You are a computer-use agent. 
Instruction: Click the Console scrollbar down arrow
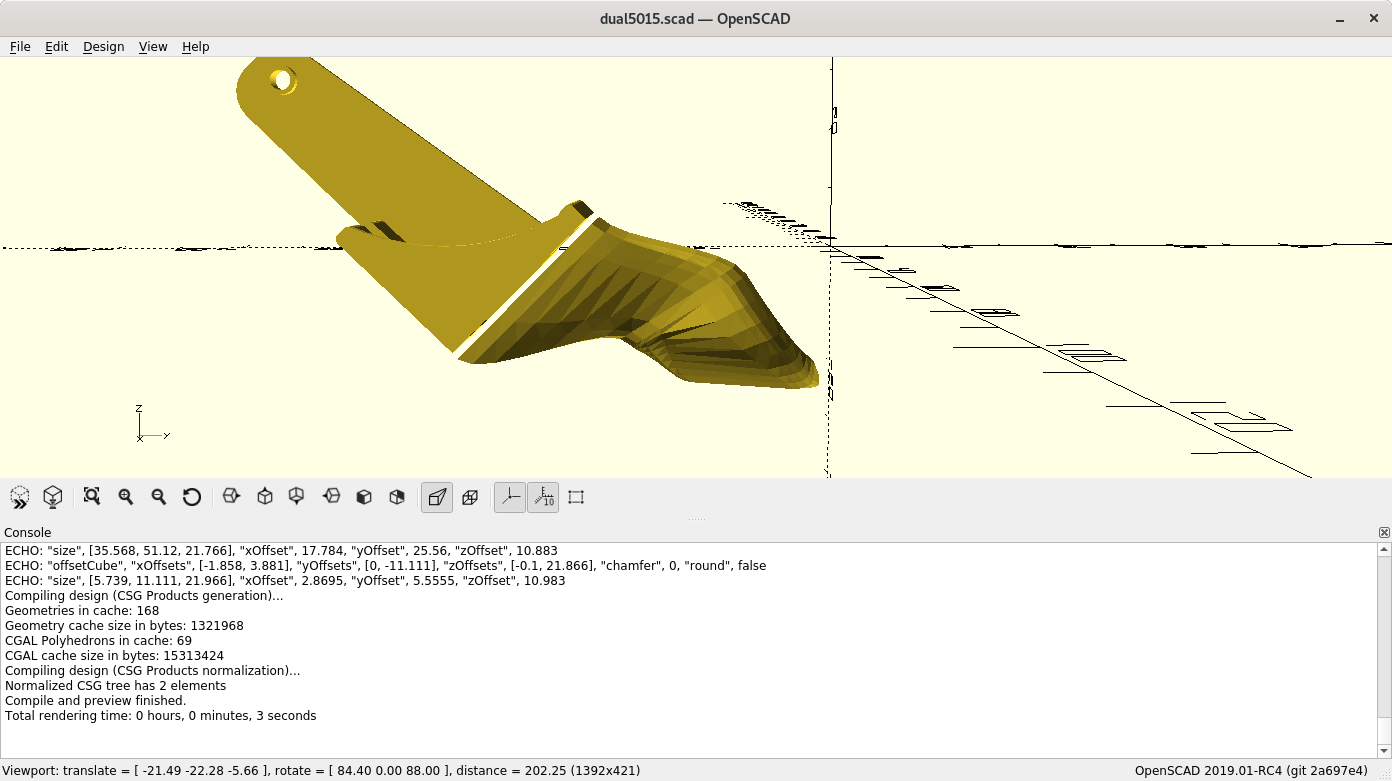pyautogui.click(x=1384, y=750)
